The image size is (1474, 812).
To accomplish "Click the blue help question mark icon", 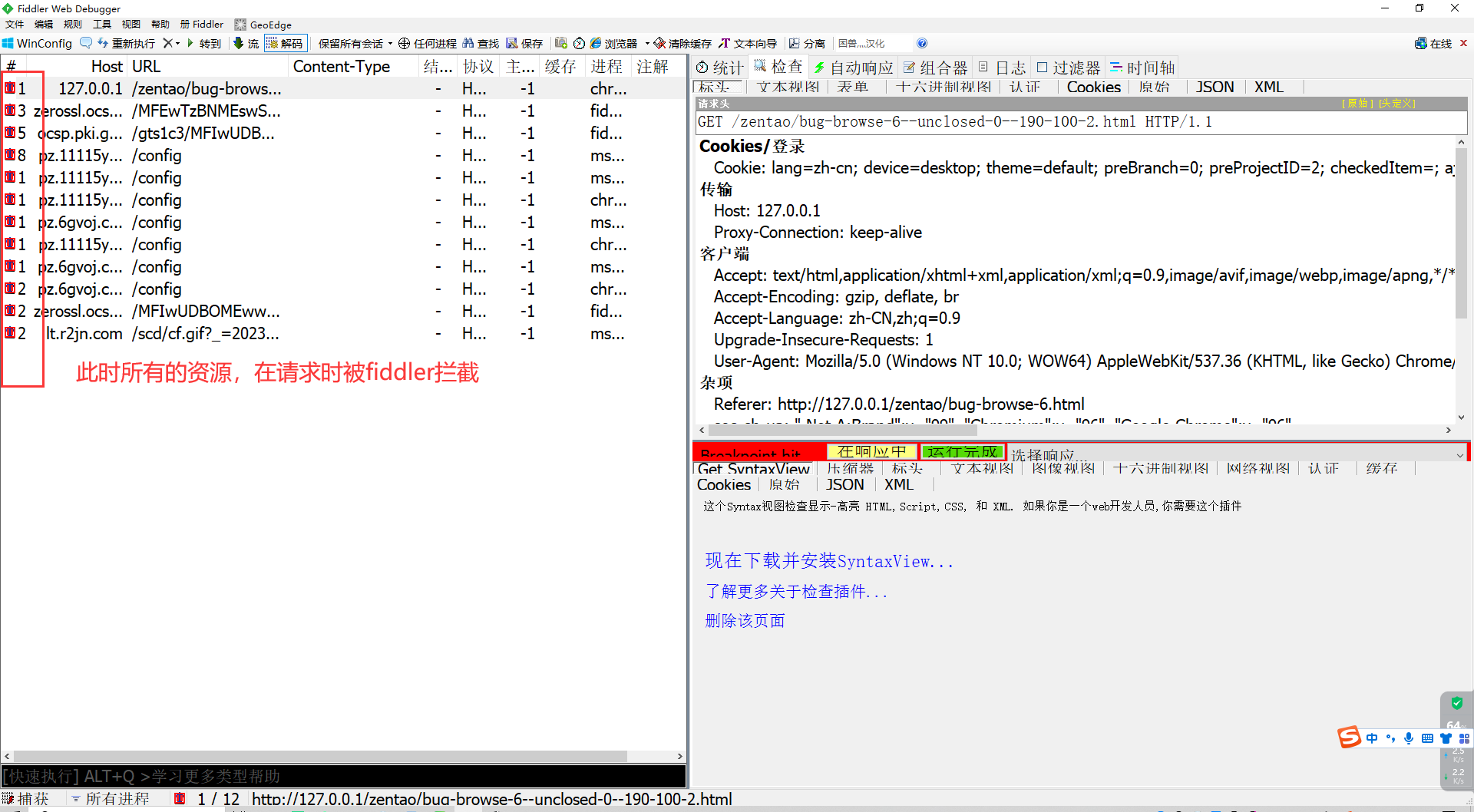I will 922,43.
